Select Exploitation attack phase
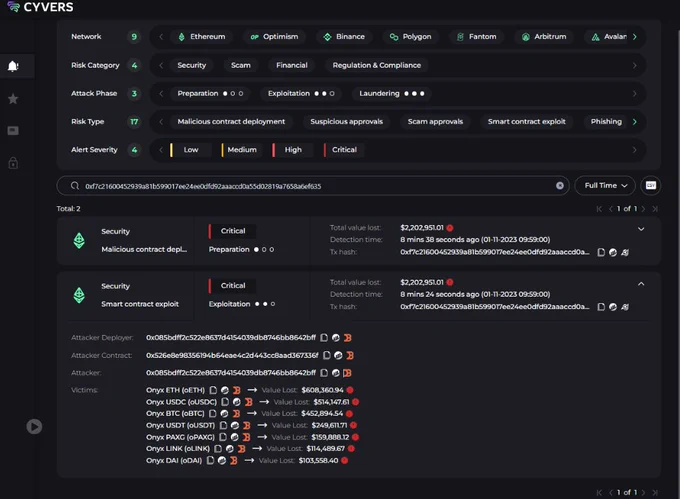 [x=301, y=94]
